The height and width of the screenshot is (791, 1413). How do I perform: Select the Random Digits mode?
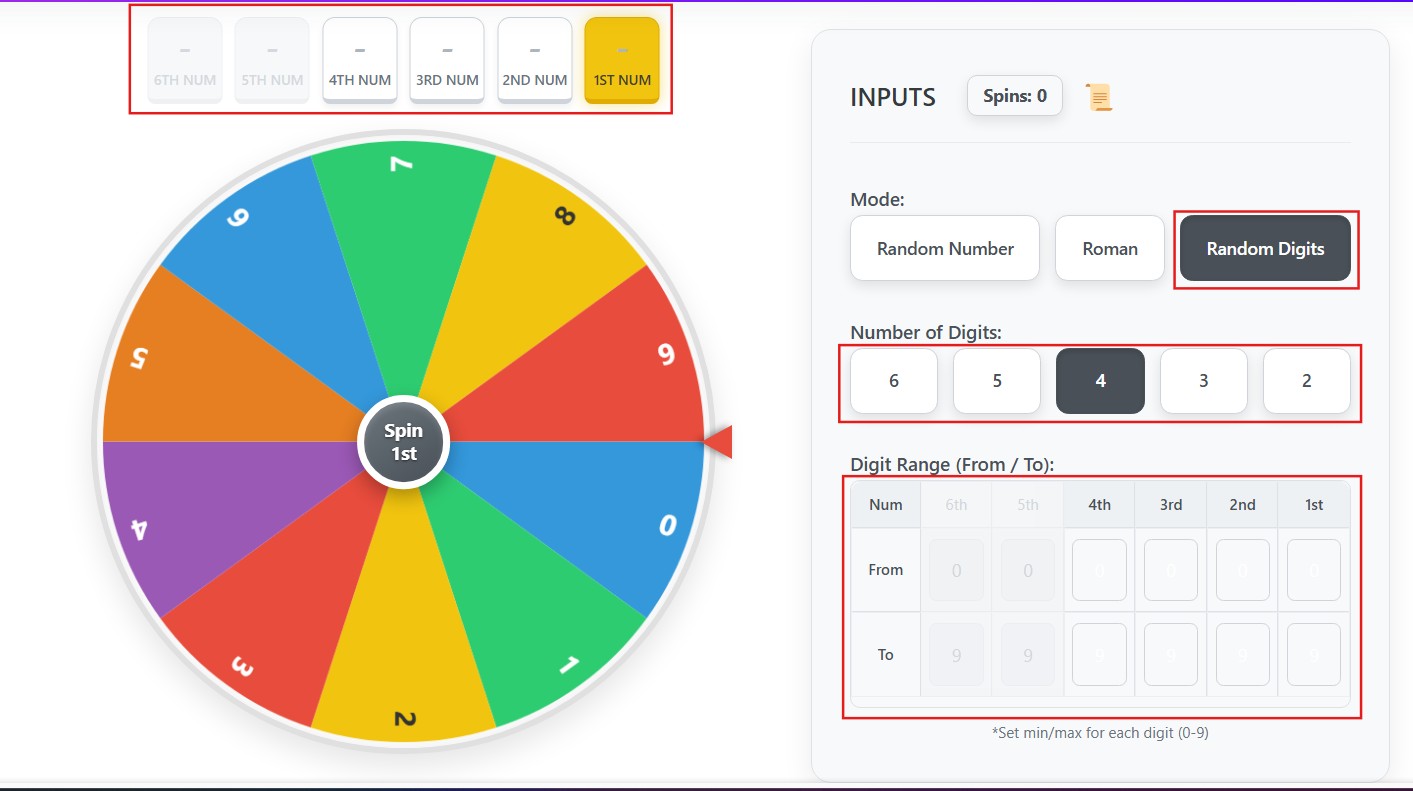pos(1265,248)
